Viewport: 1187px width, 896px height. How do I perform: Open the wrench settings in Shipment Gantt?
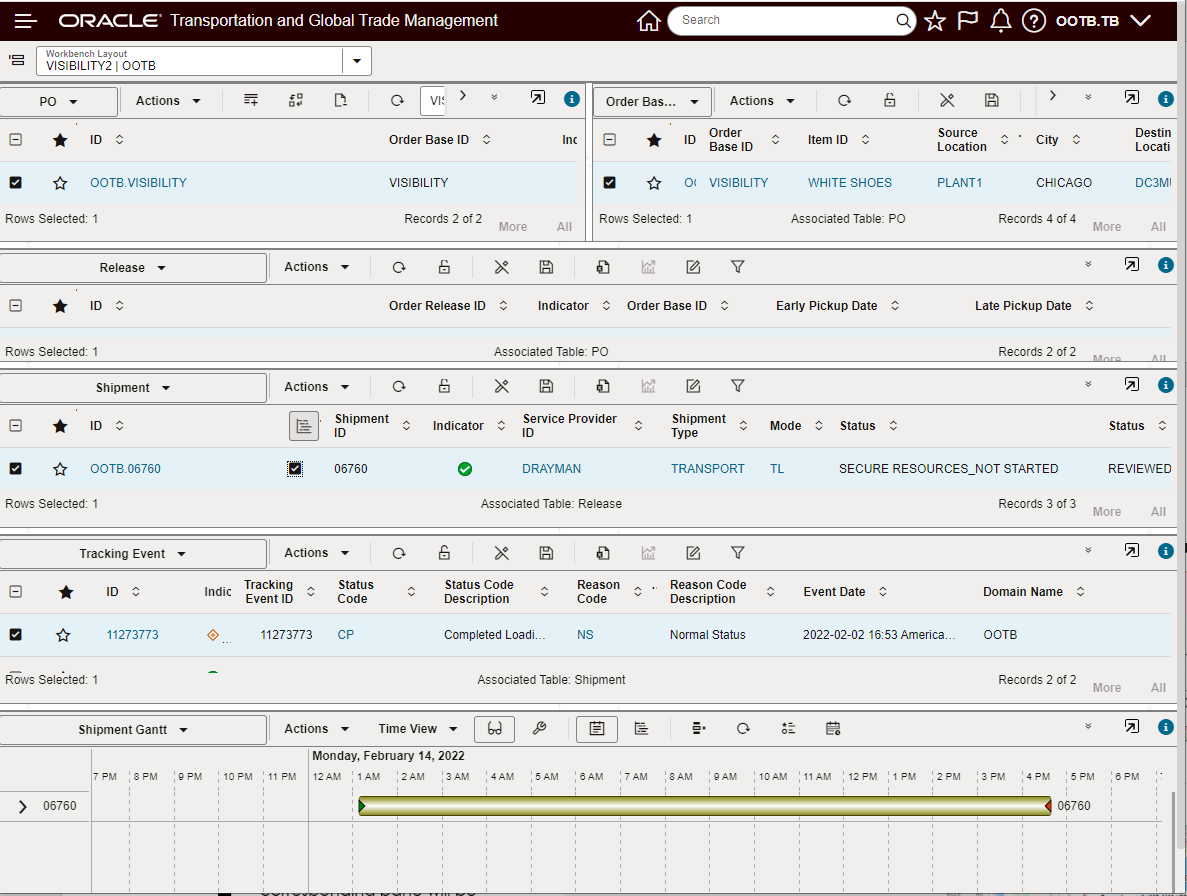pyautogui.click(x=539, y=729)
